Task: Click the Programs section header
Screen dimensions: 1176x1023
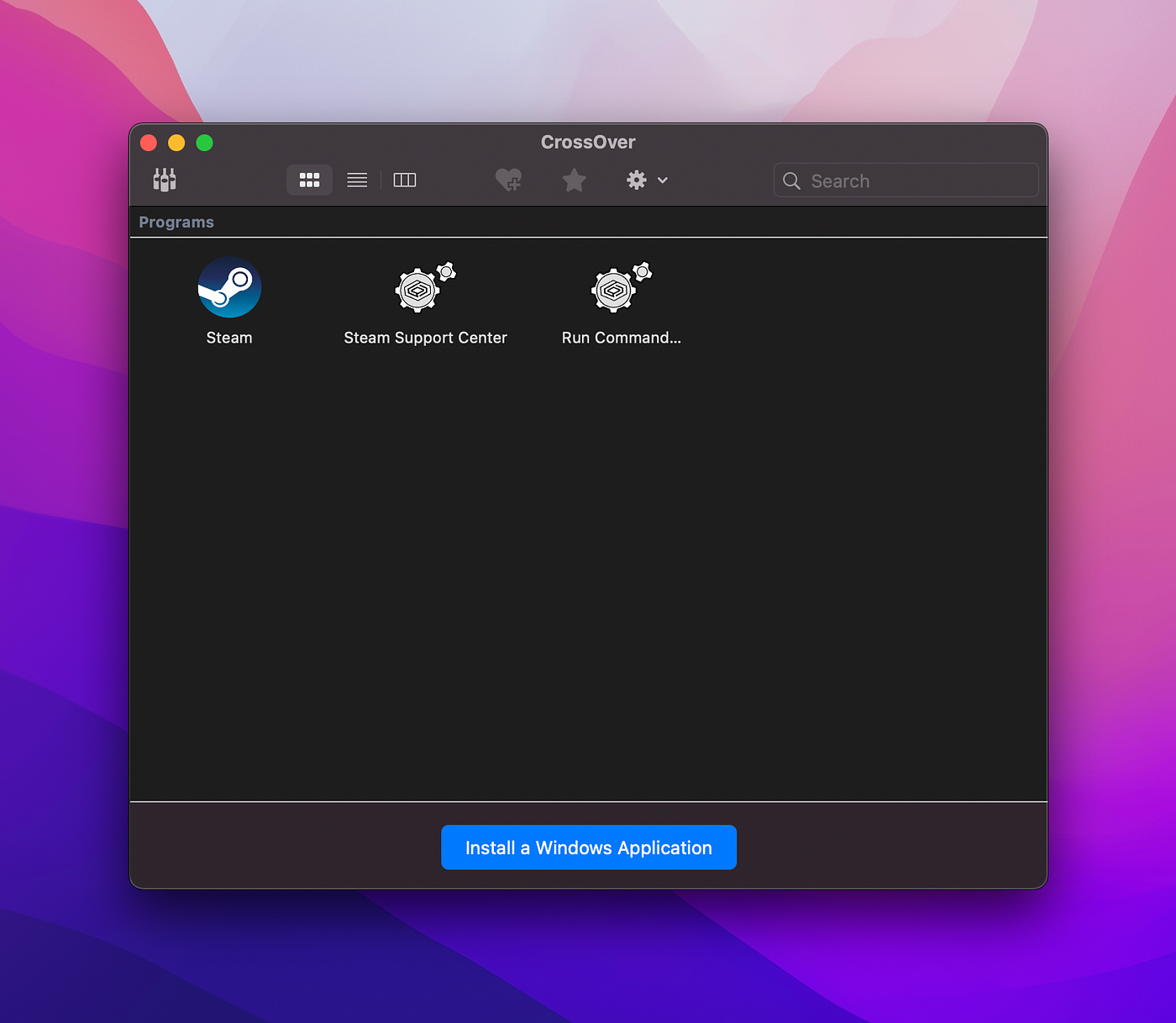Action: (176, 222)
